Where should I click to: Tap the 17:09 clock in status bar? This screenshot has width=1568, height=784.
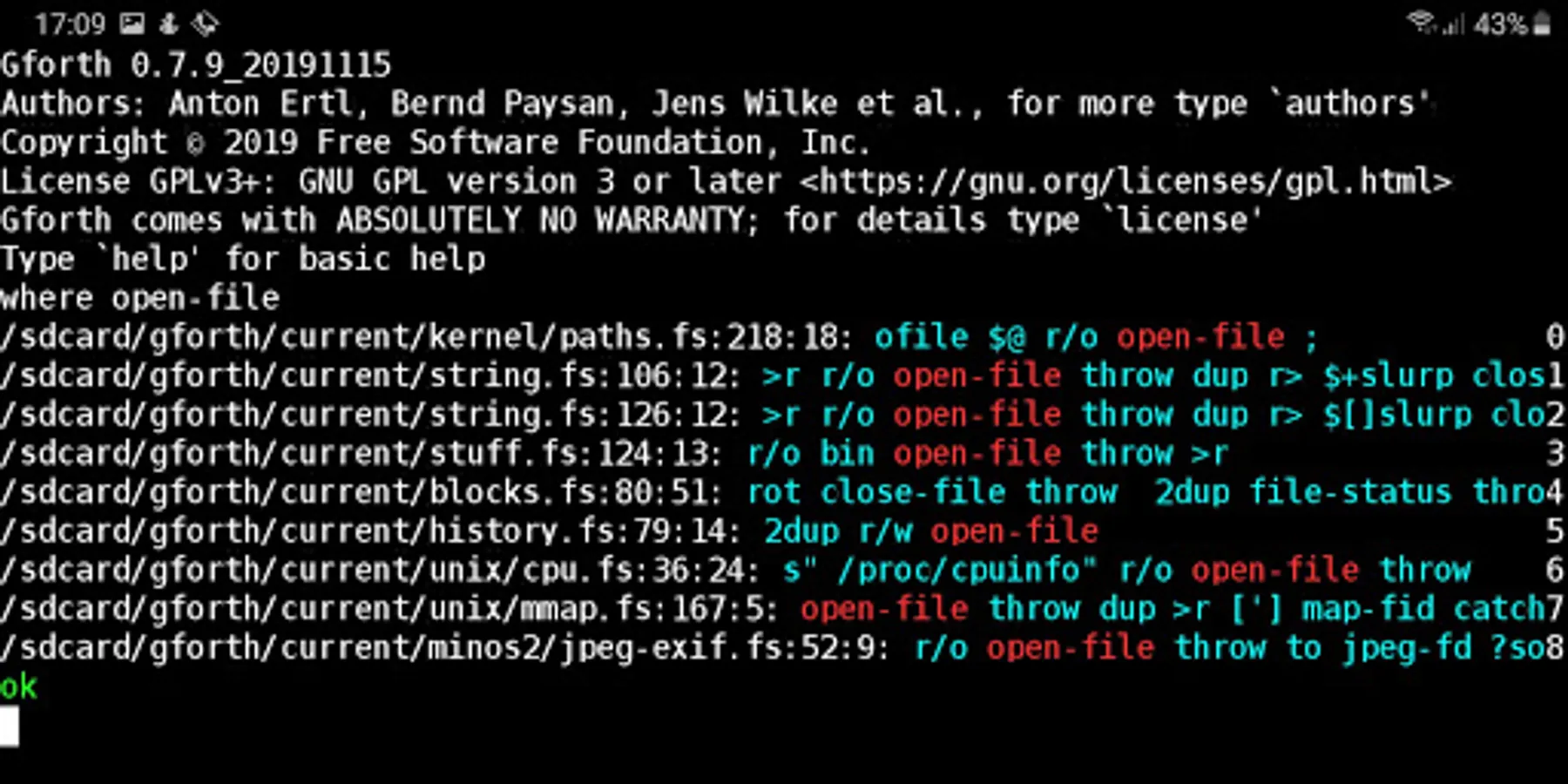tap(70, 24)
